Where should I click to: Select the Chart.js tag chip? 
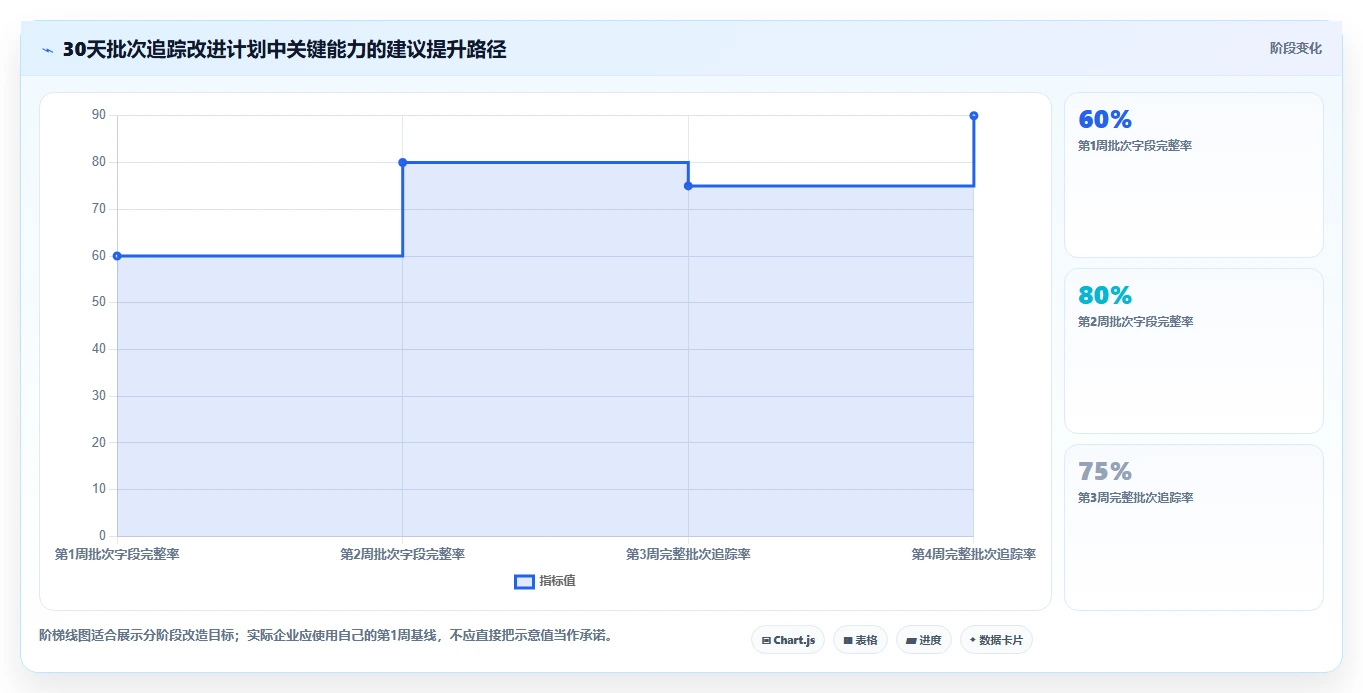(788, 640)
